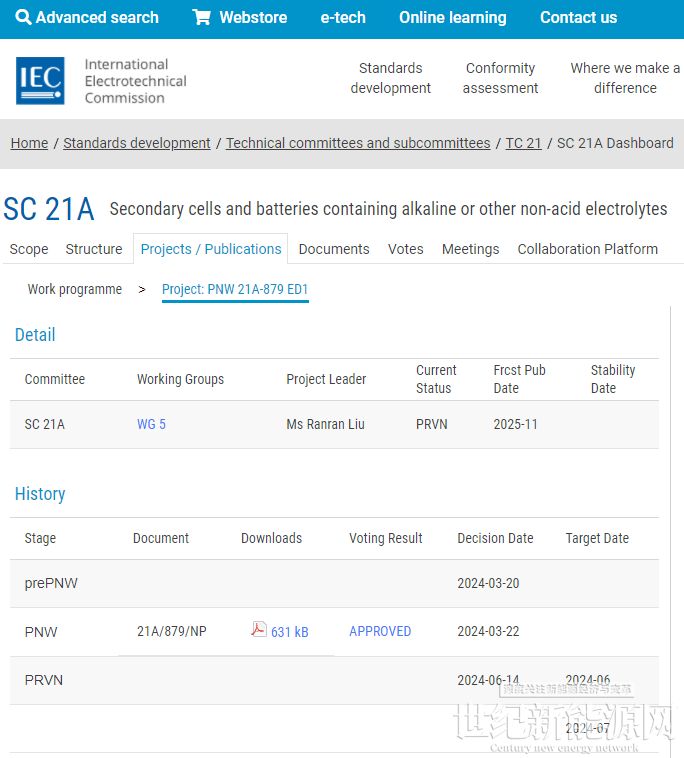This screenshot has height=758, width=684.
Task: Select the Structure tab
Action: (94, 249)
